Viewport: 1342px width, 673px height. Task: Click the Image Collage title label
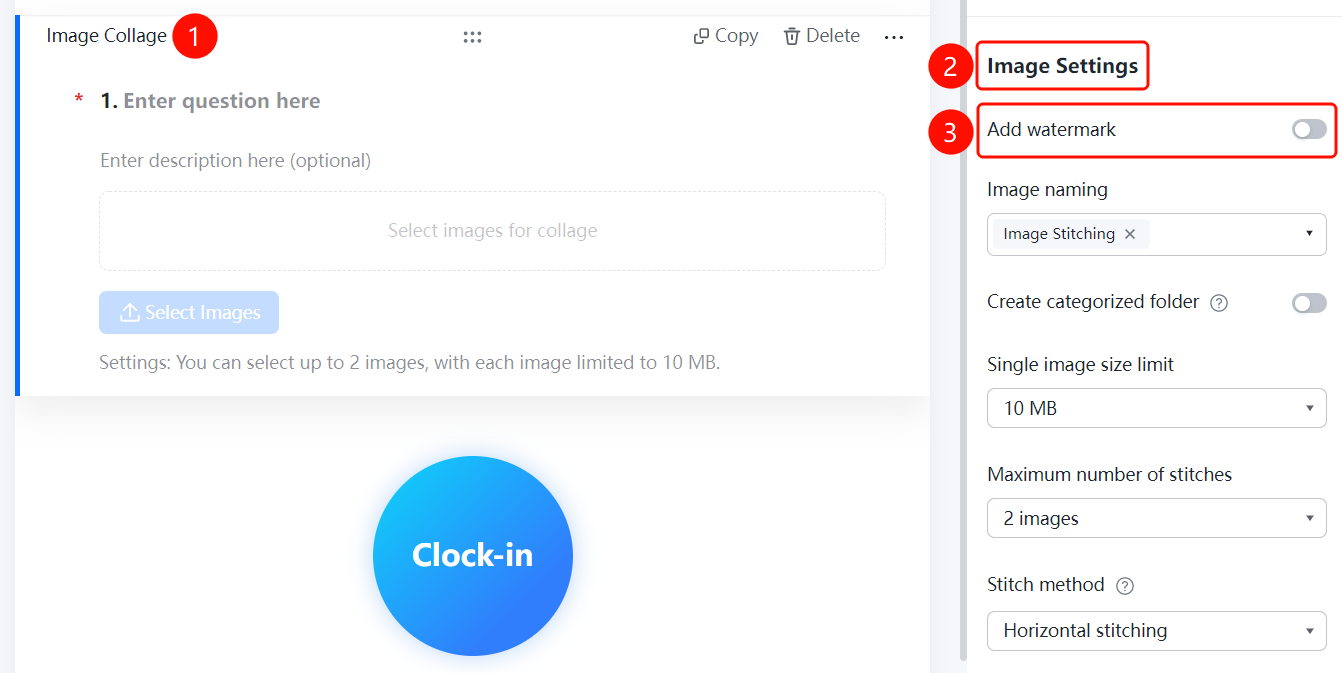click(107, 36)
